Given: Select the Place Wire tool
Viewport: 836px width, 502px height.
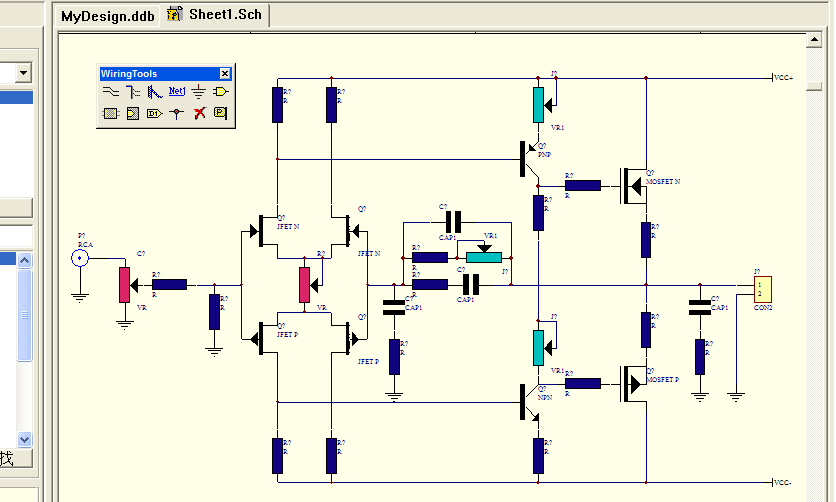Looking at the screenshot, I should [110, 92].
